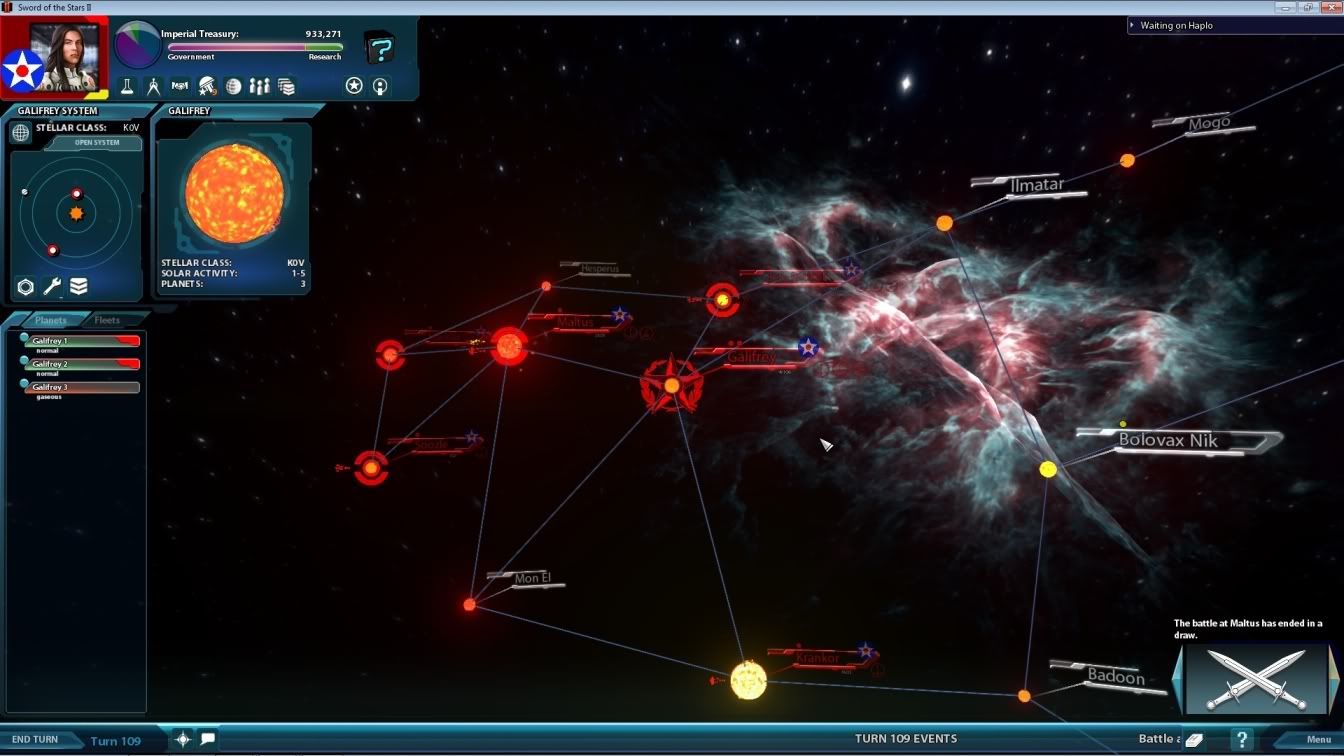Select the Maltus star label
1344x756 pixels.
pyautogui.click(x=576, y=322)
